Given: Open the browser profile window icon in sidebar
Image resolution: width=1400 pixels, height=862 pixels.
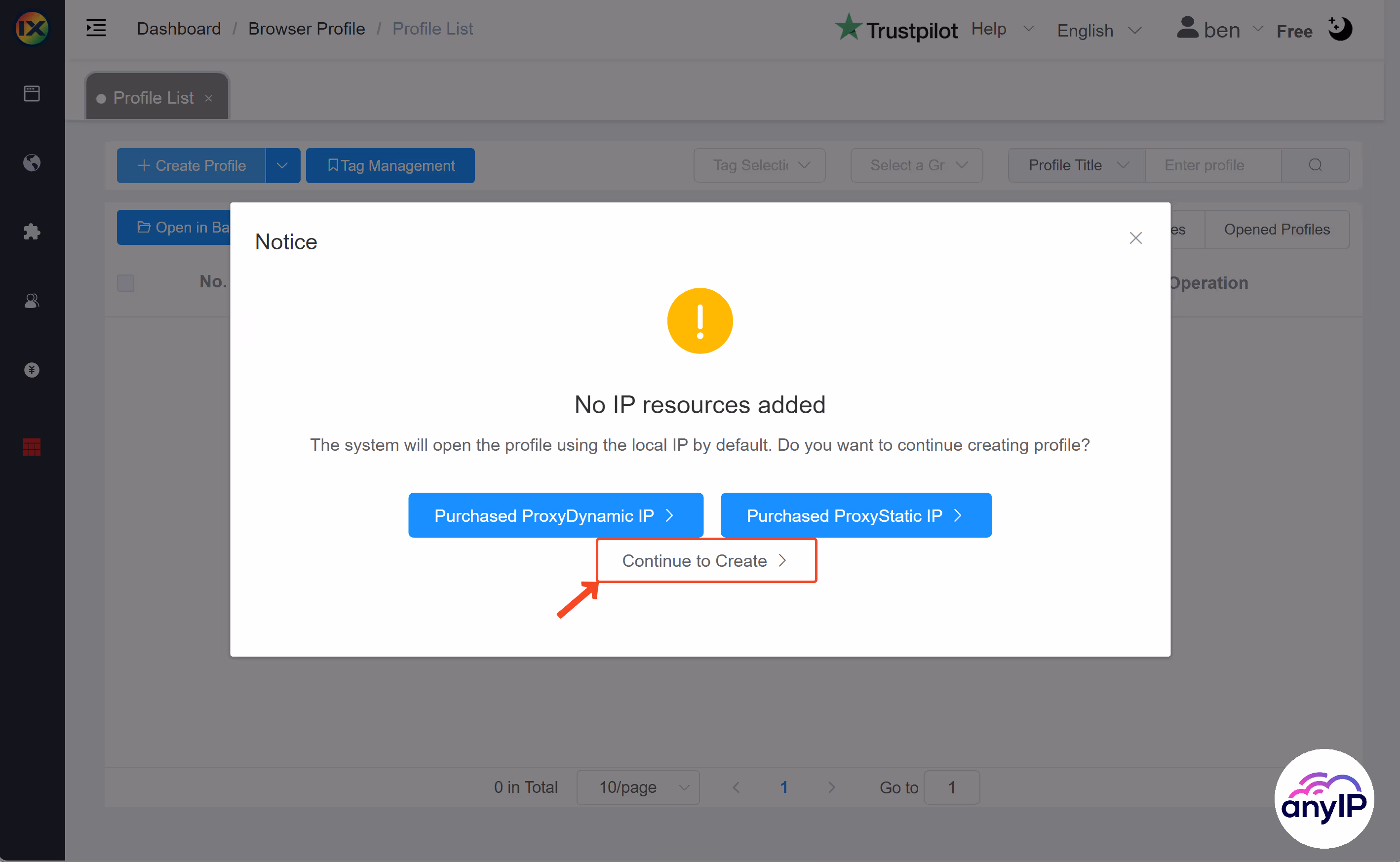Looking at the screenshot, I should pyautogui.click(x=32, y=93).
